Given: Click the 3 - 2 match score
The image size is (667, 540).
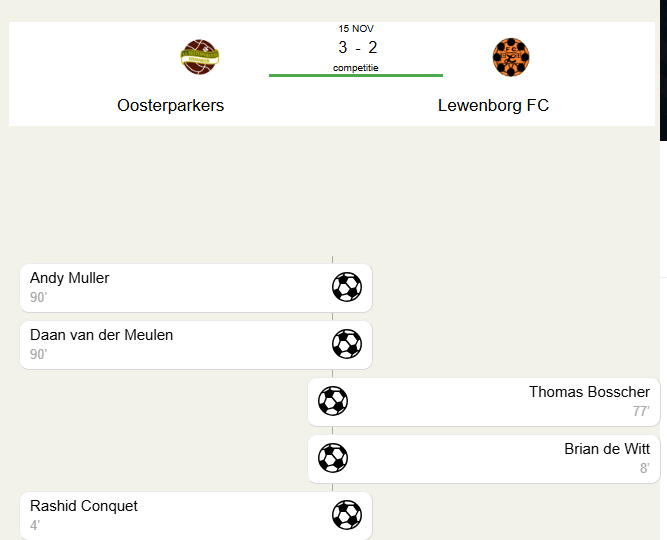Looking at the screenshot, I should tap(357, 47).
